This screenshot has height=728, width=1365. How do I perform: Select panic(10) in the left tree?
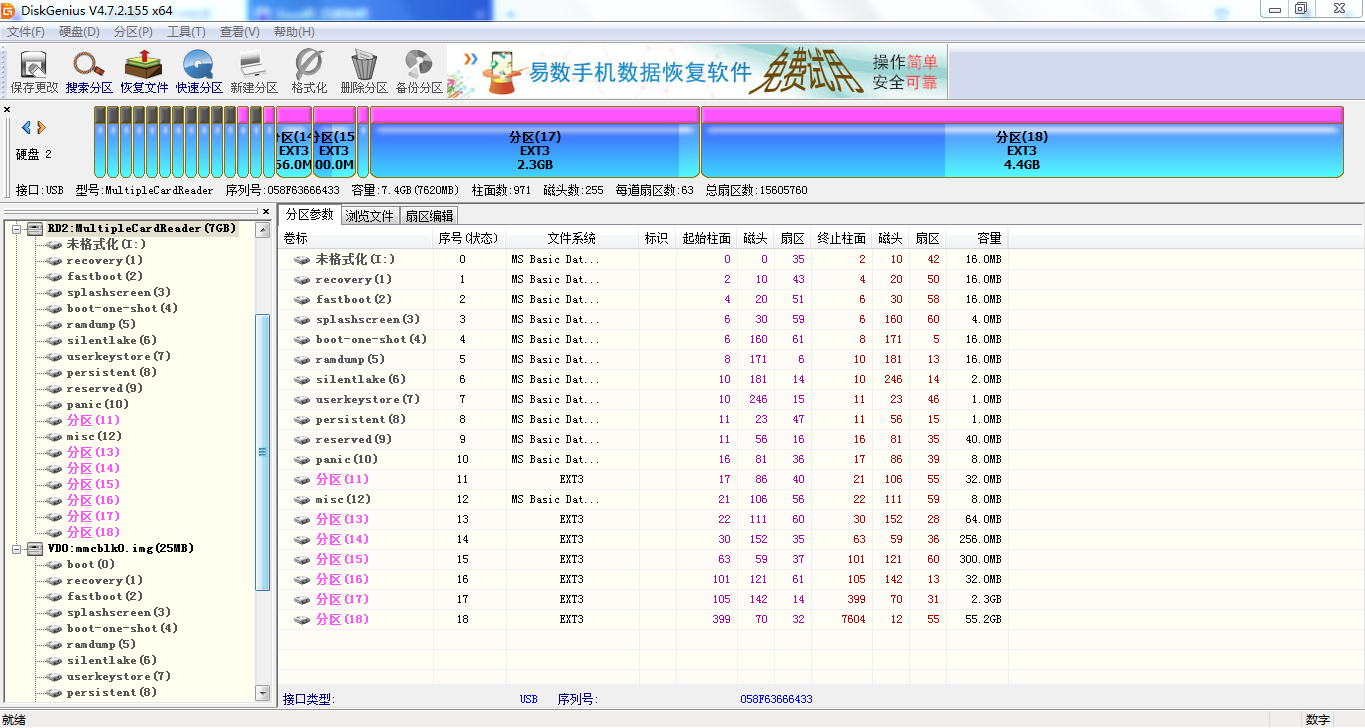(98, 404)
